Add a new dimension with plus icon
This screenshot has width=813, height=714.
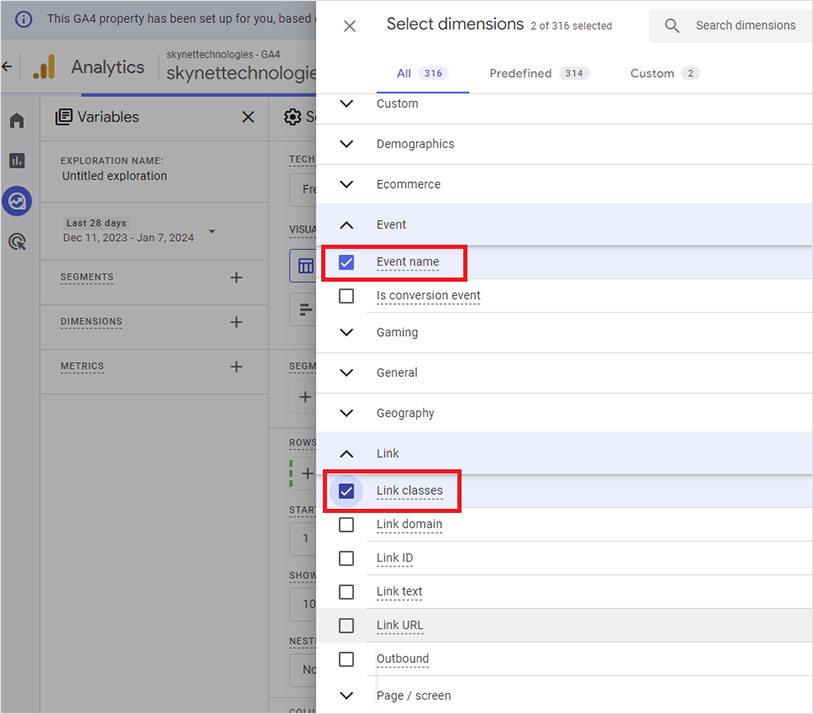(236, 322)
